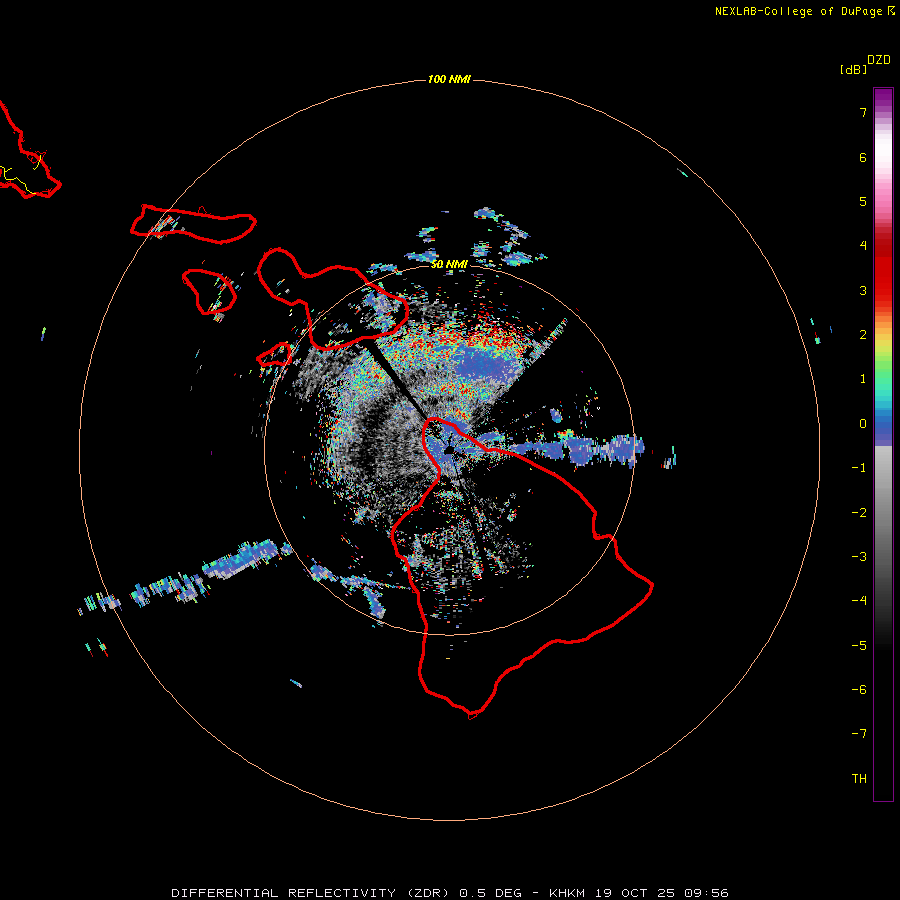Image resolution: width=900 pixels, height=900 pixels.
Task: Click the 1 dB value on the scale
Action: pos(863,379)
